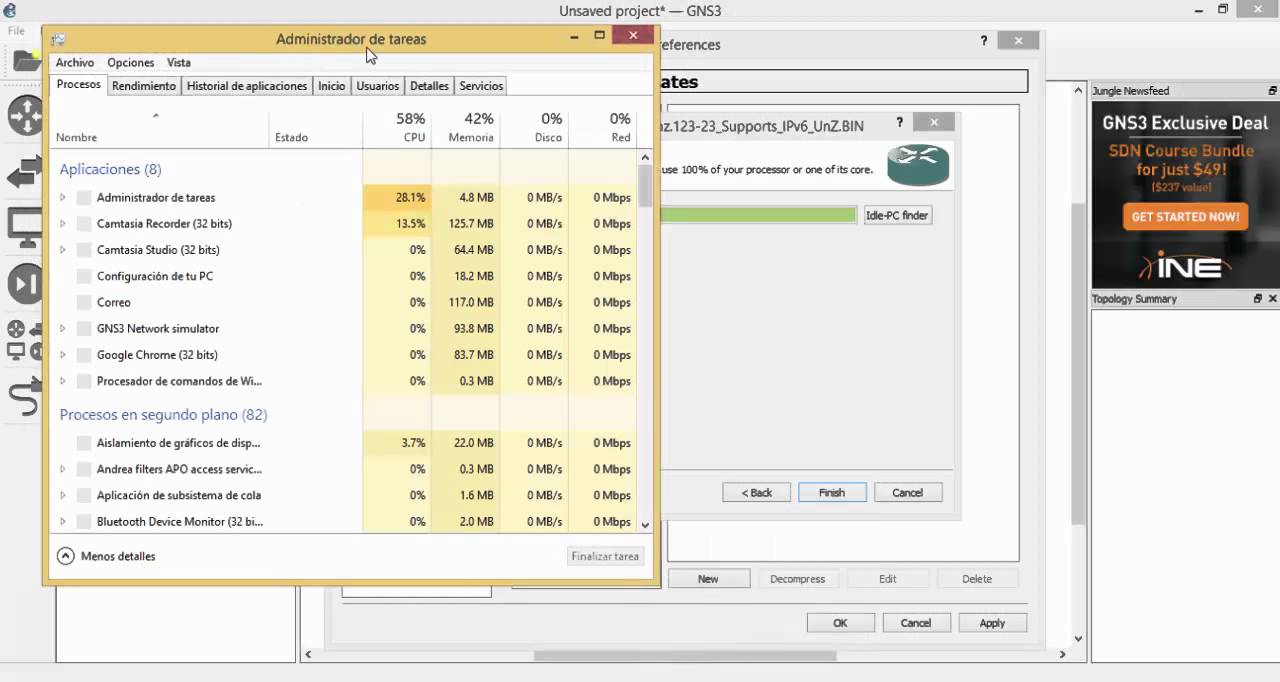
Task: Open the File menu in GNS3
Action: 16,31
